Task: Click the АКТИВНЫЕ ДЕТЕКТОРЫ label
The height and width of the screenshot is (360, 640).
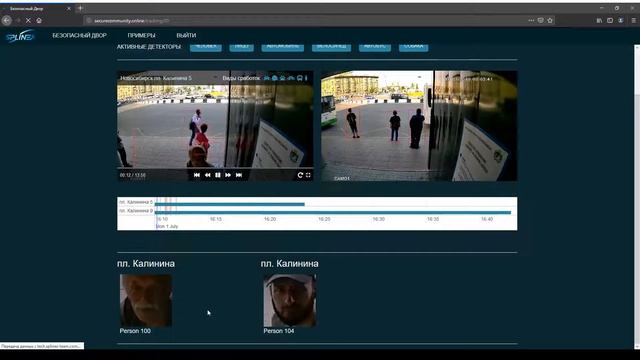Action: 149,47
